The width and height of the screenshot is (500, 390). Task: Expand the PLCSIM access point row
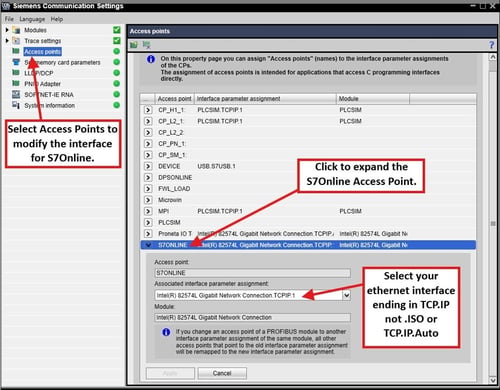148,222
